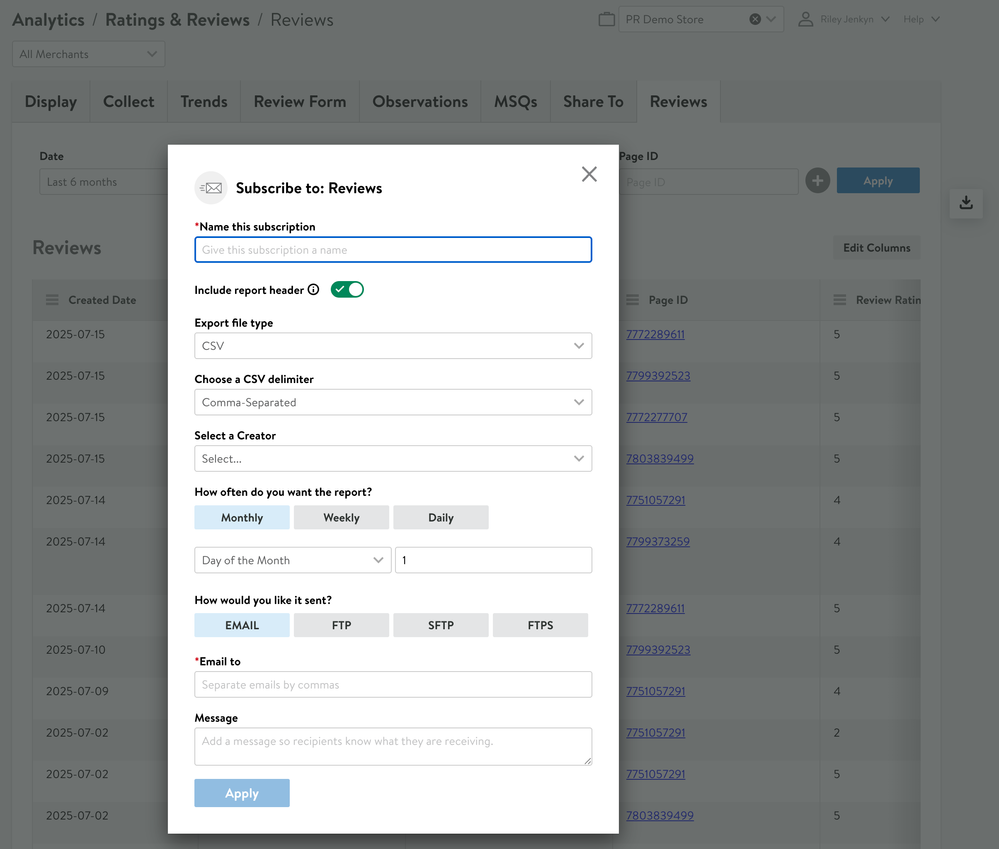Screen dimensions: 999x849
Task: Clear the PR Demo Store selection
Action: 755,19
